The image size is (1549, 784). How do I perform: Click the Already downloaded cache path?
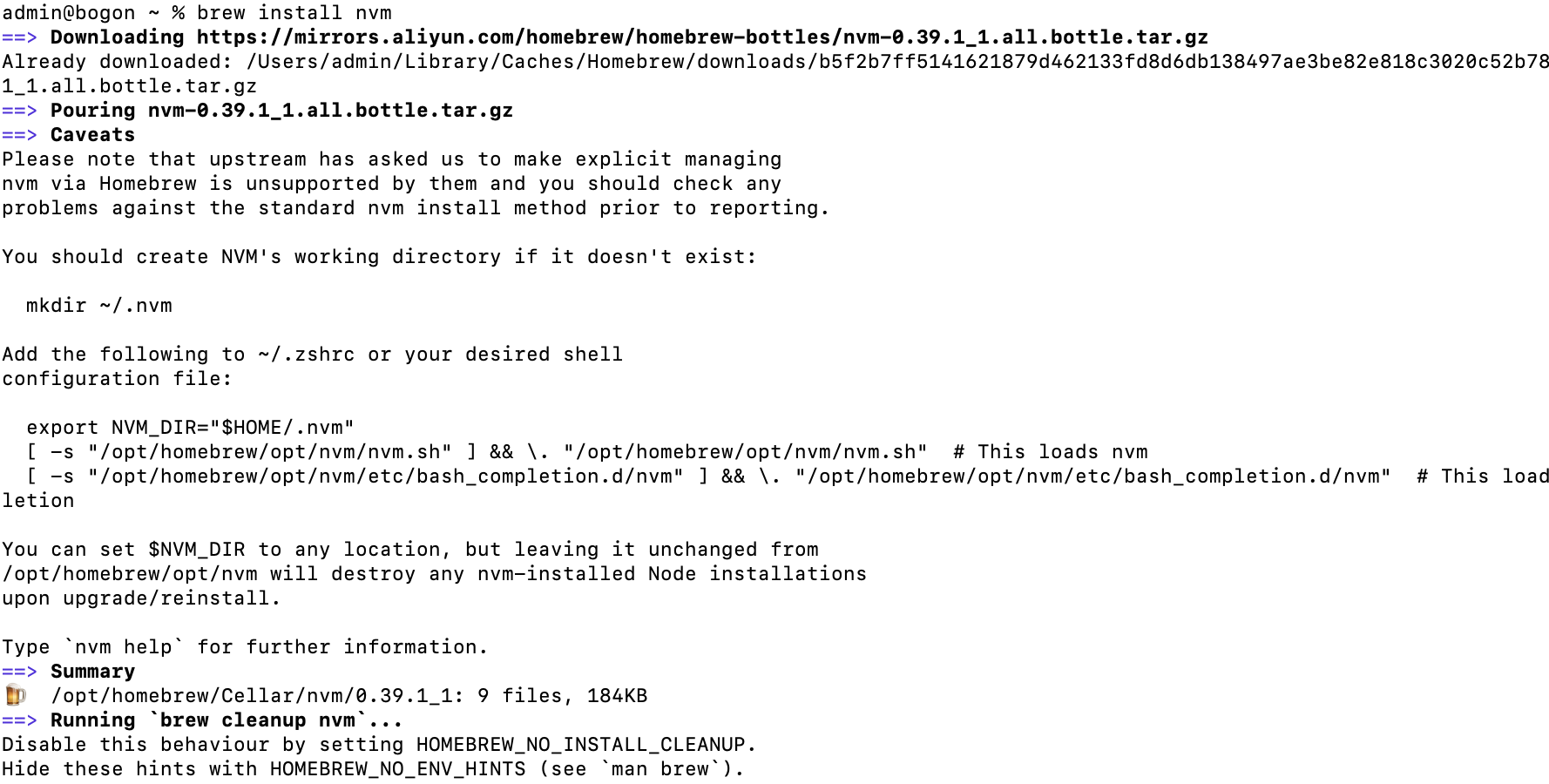(x=898, y=62)
